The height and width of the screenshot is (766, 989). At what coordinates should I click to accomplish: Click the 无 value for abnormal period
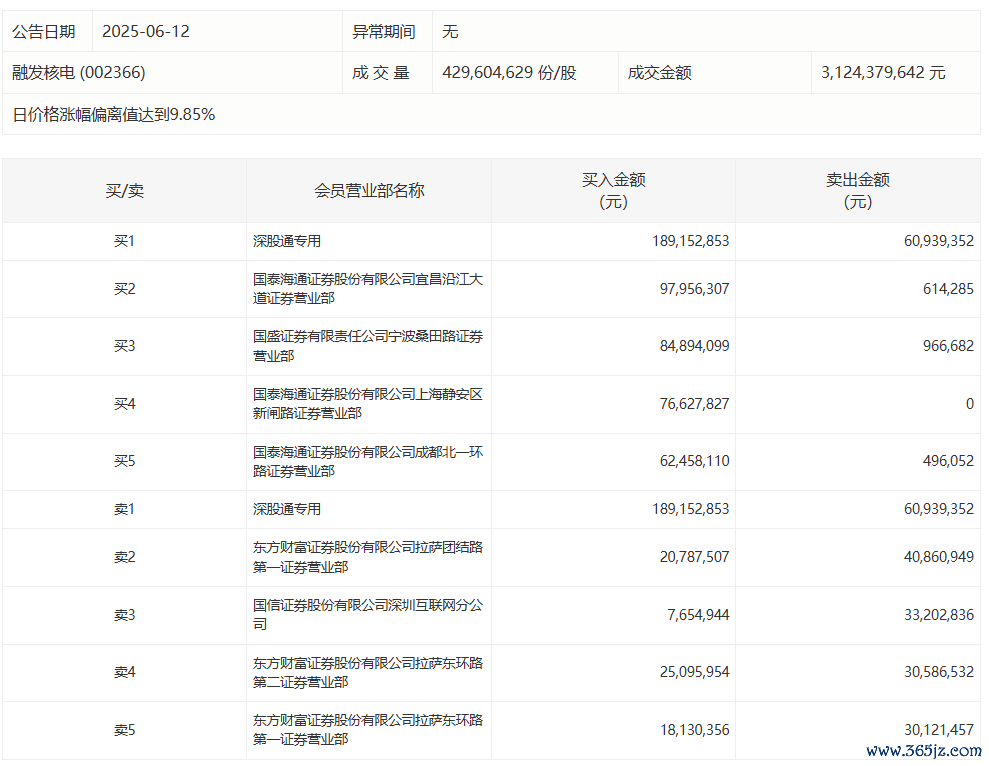click(450, 32)
